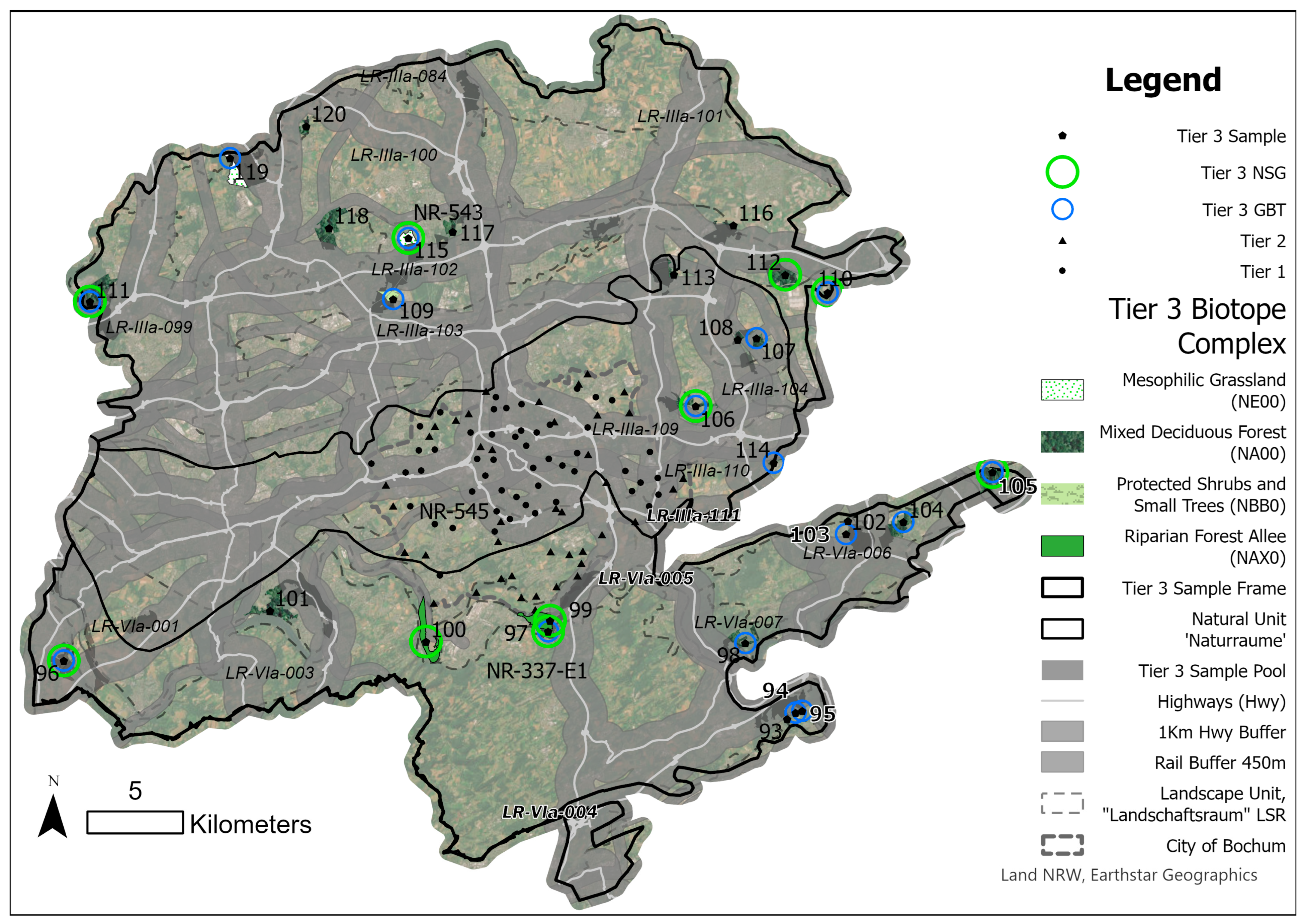
Task: Click the green Tier 3 NSG legend circle
Action: point(1062,172)
